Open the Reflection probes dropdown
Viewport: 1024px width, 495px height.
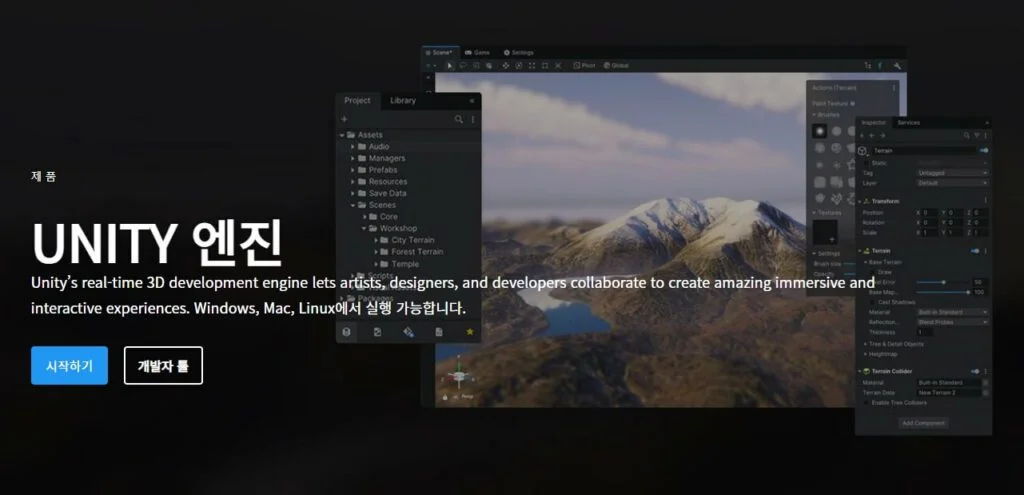coord(952,322)
